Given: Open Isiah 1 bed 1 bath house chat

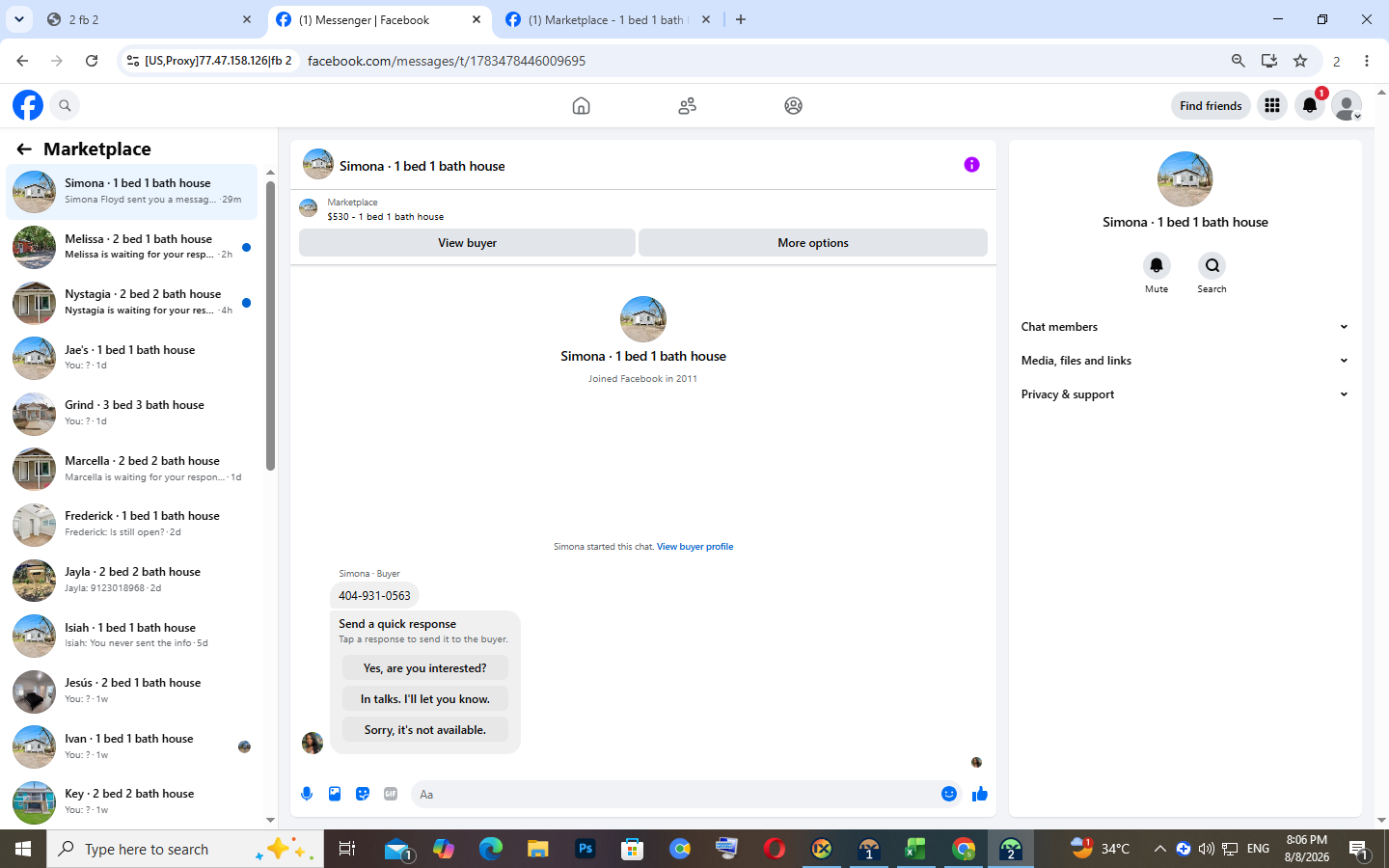Looking at the screenshot, I should point(133,636).
